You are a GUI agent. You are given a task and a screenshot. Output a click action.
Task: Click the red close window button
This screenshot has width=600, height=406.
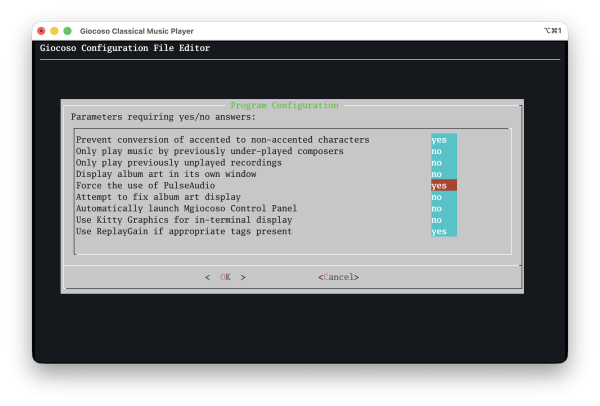pos(41,31)
